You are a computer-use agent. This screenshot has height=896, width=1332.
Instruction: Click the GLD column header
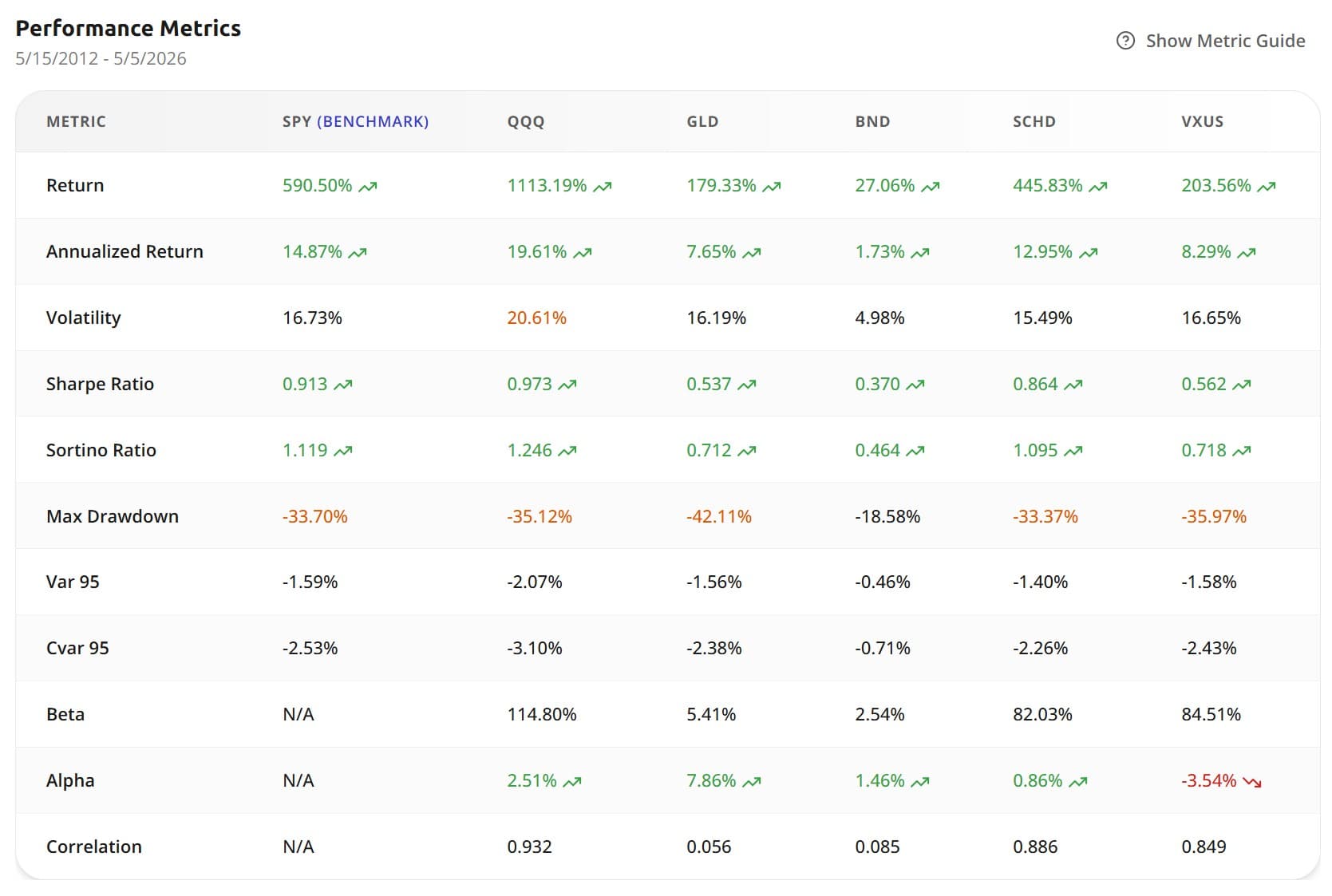click(x=702, y=121)
